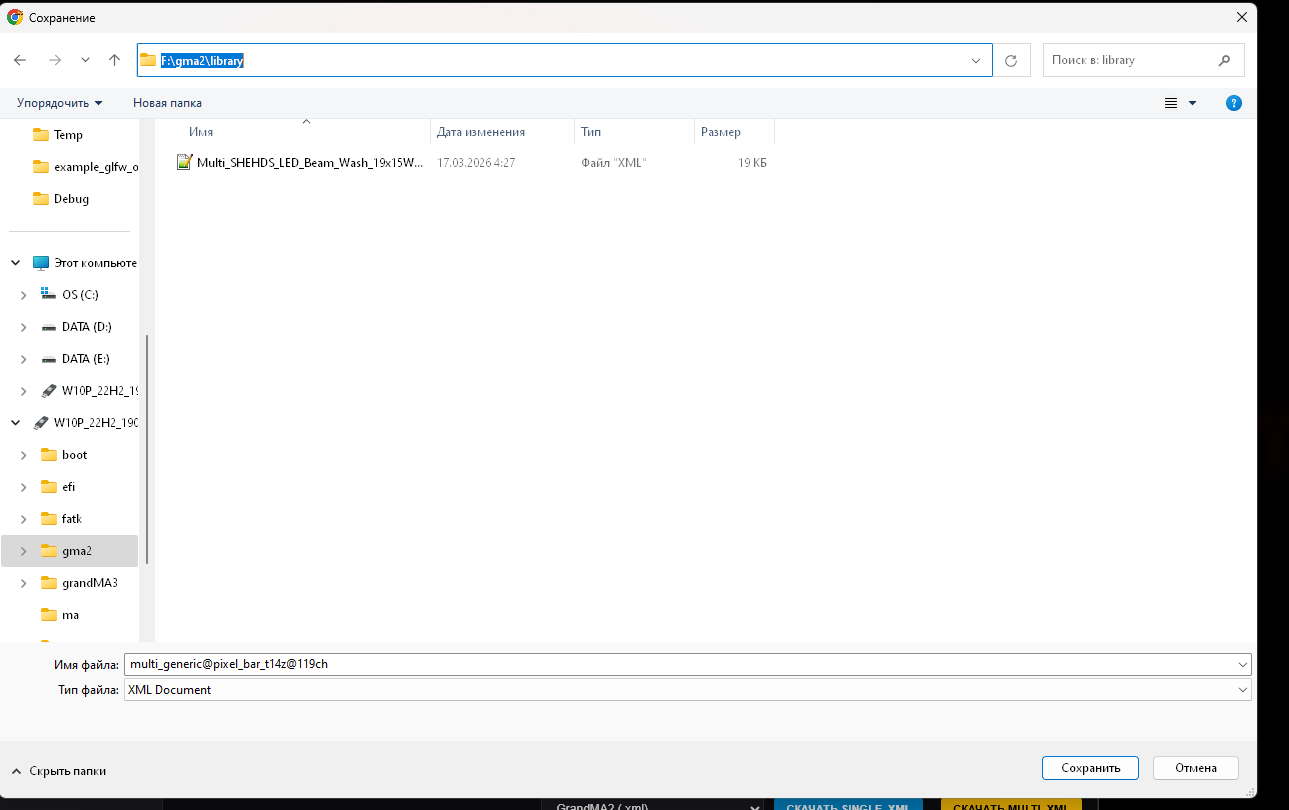Viewport: 1289px width, 810px height.
Task: Expand the DATA (E:) drive
Action: [x=24, y=359]
